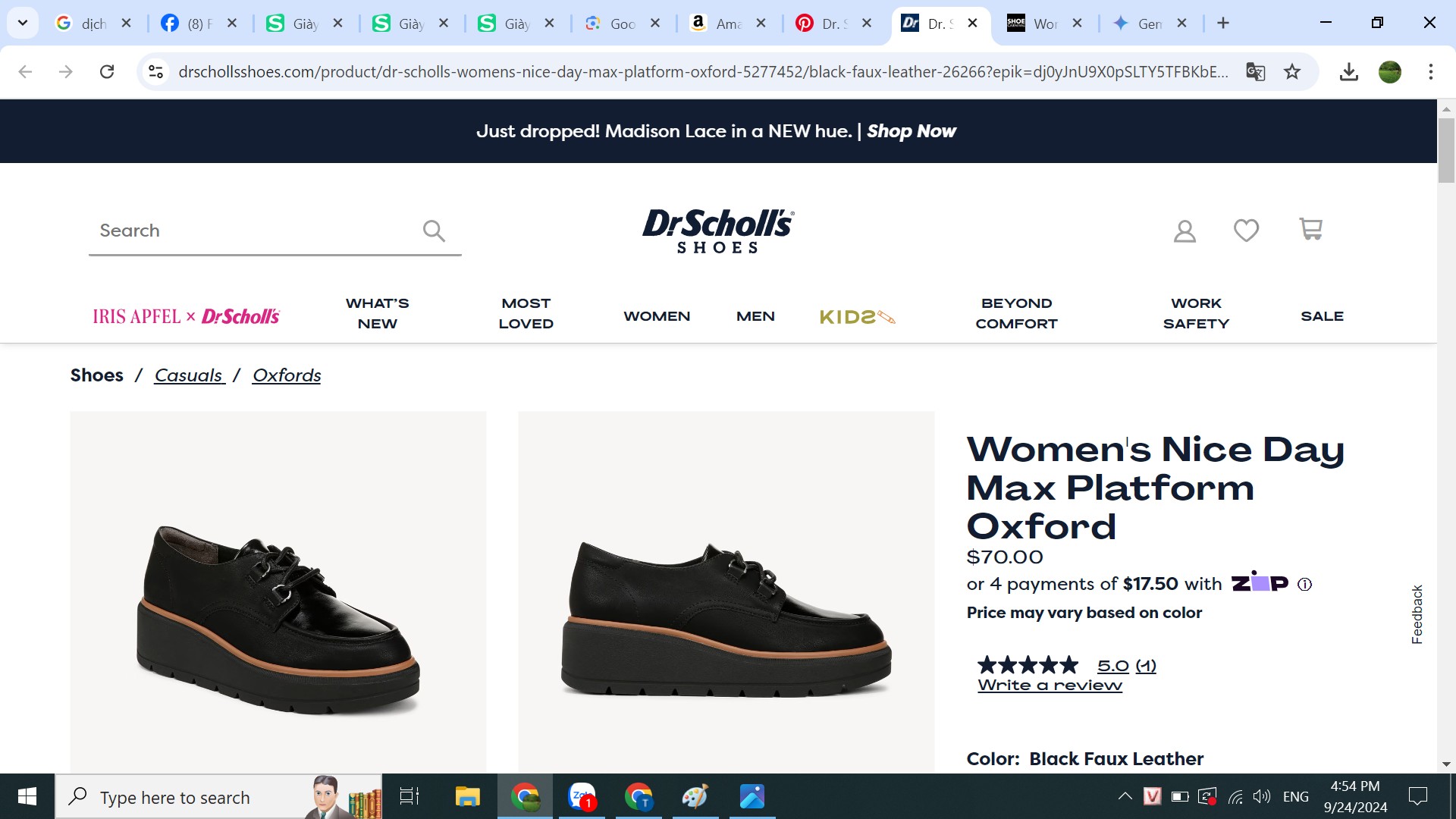Open the WOMEN navigation menu
Viewport: 1456px width, 819px height.
(x=657, y=316)
